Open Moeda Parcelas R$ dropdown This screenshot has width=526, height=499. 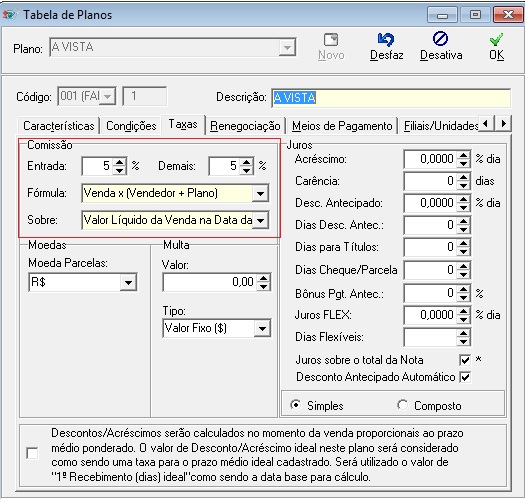[x=128, y=282]
